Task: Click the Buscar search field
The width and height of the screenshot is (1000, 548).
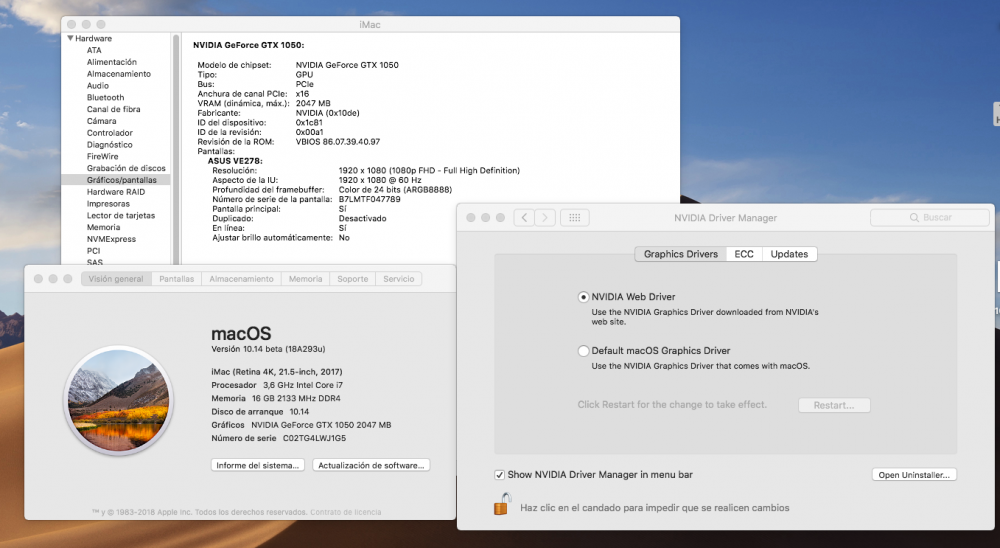Action: 930,218
